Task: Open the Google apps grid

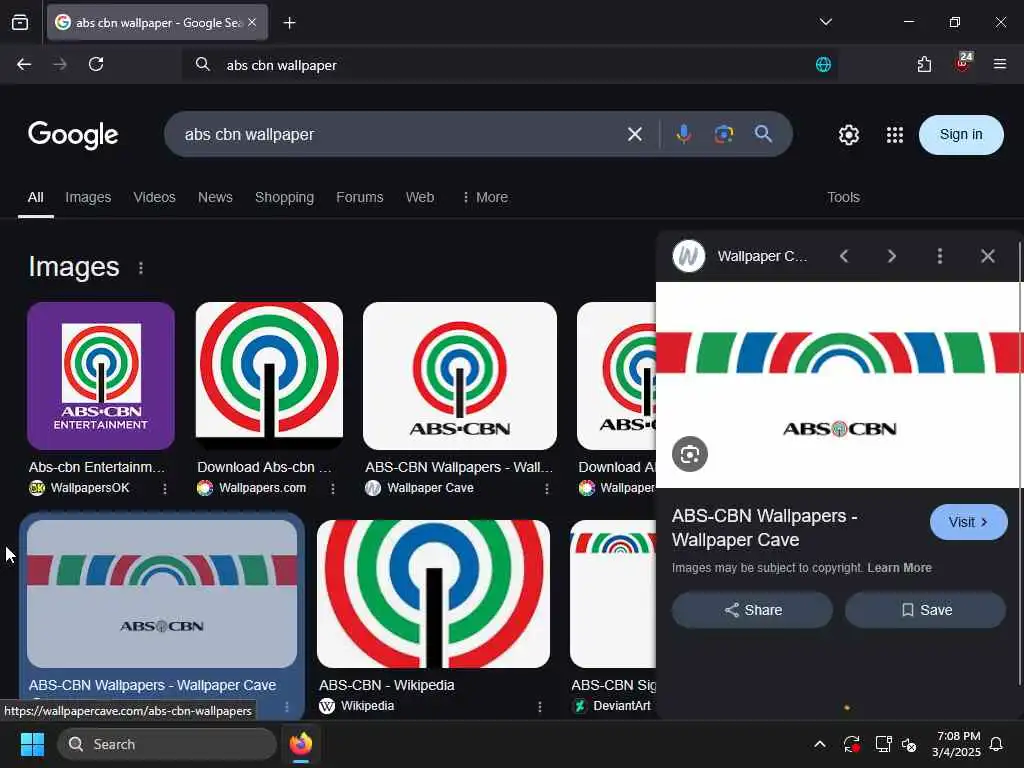Action: click(x=895, y=135)
